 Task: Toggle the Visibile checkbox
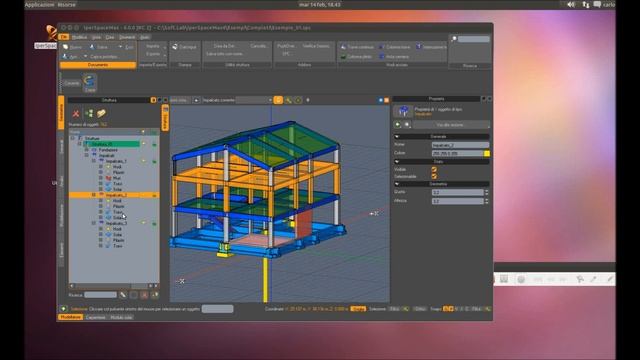tap(434, 169)
